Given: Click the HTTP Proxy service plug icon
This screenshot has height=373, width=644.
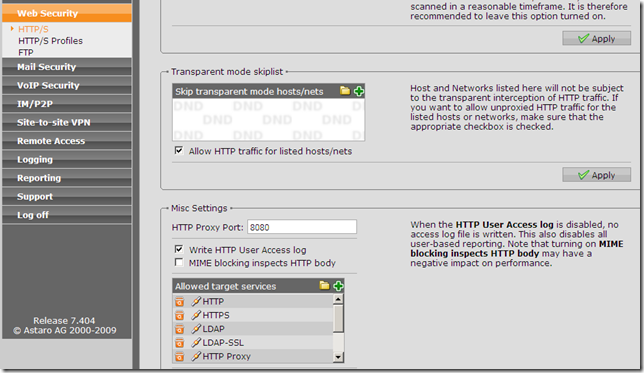Looking at the screenshot, I should 196,356.
